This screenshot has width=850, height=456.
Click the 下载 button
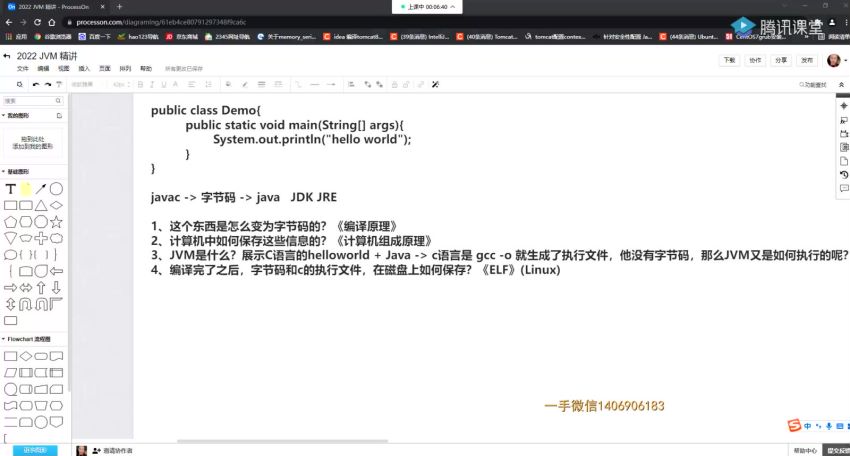tap(728, 60)
